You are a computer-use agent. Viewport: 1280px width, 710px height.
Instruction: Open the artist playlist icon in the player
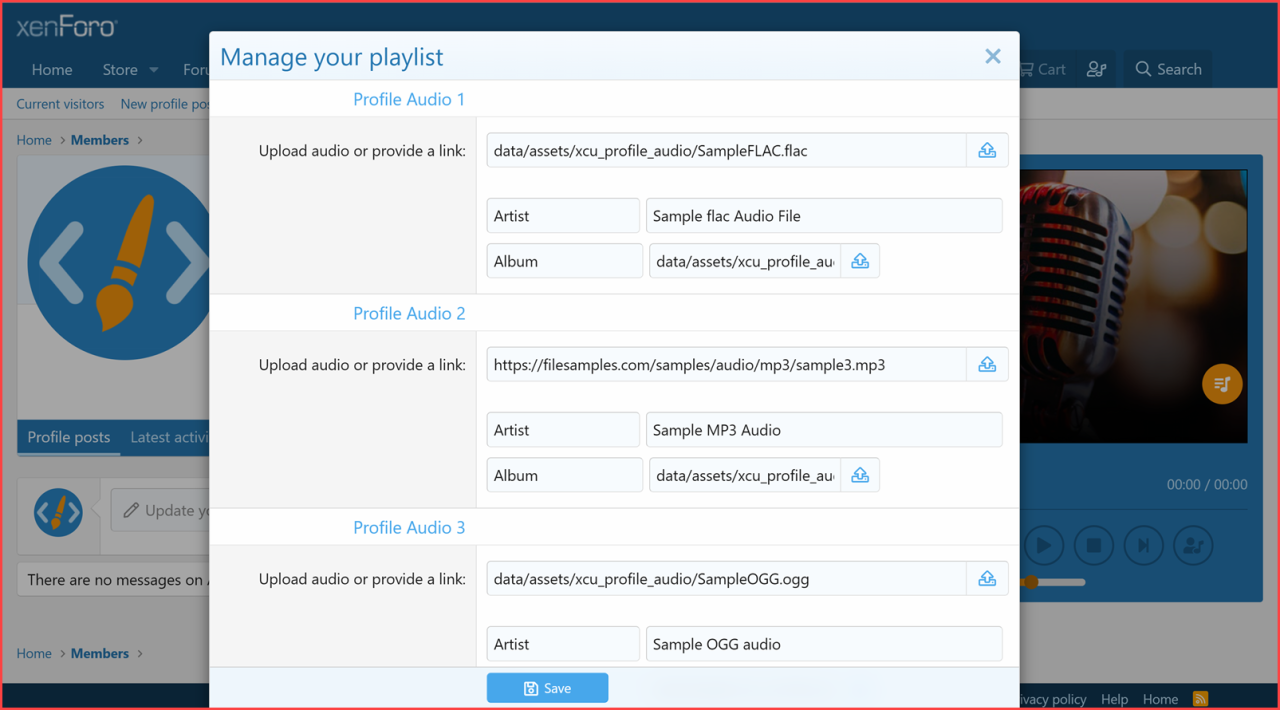click(1193, 545)
